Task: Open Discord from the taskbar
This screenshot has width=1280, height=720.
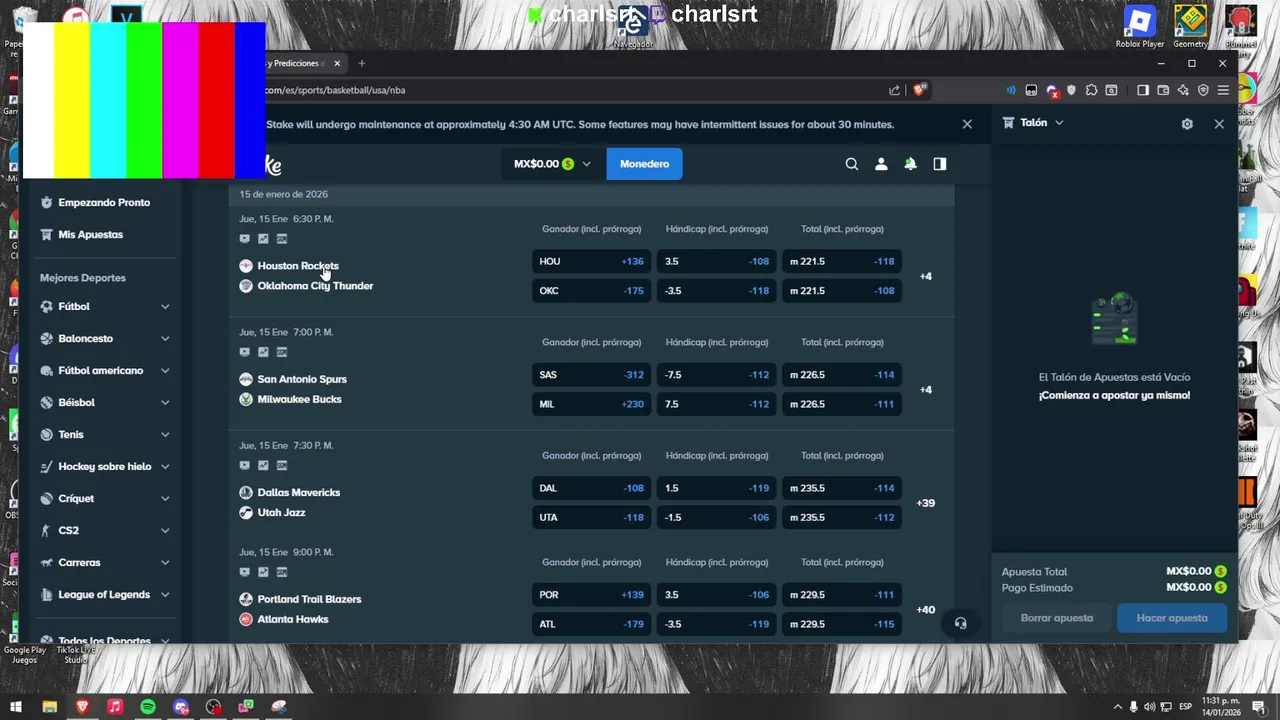Action: 181,707
